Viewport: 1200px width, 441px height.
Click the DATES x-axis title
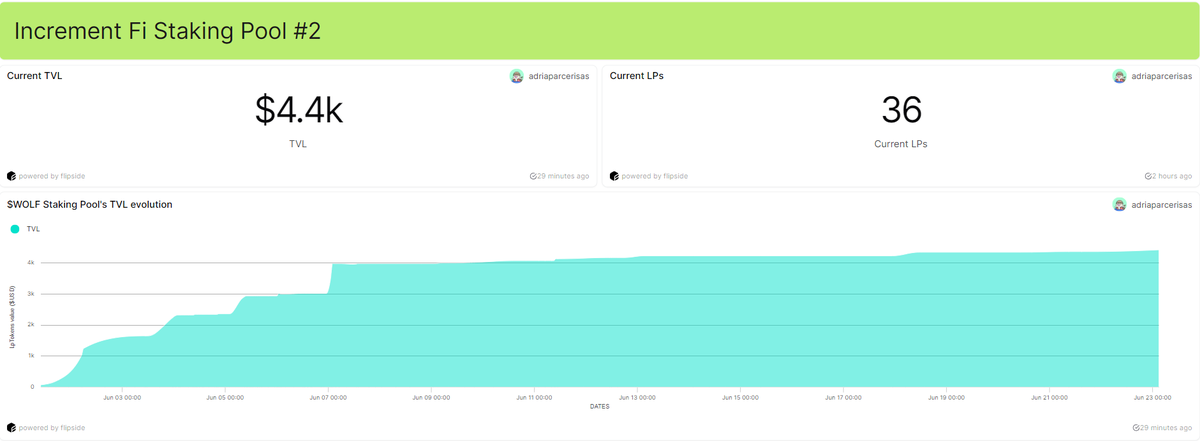coord(599,406)
